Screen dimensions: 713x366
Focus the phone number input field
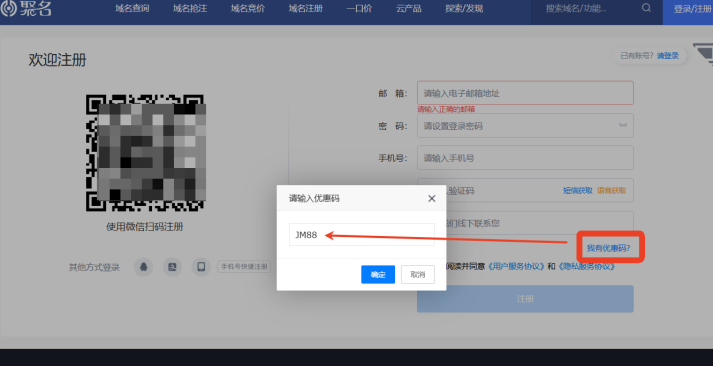tap(525, 158)
